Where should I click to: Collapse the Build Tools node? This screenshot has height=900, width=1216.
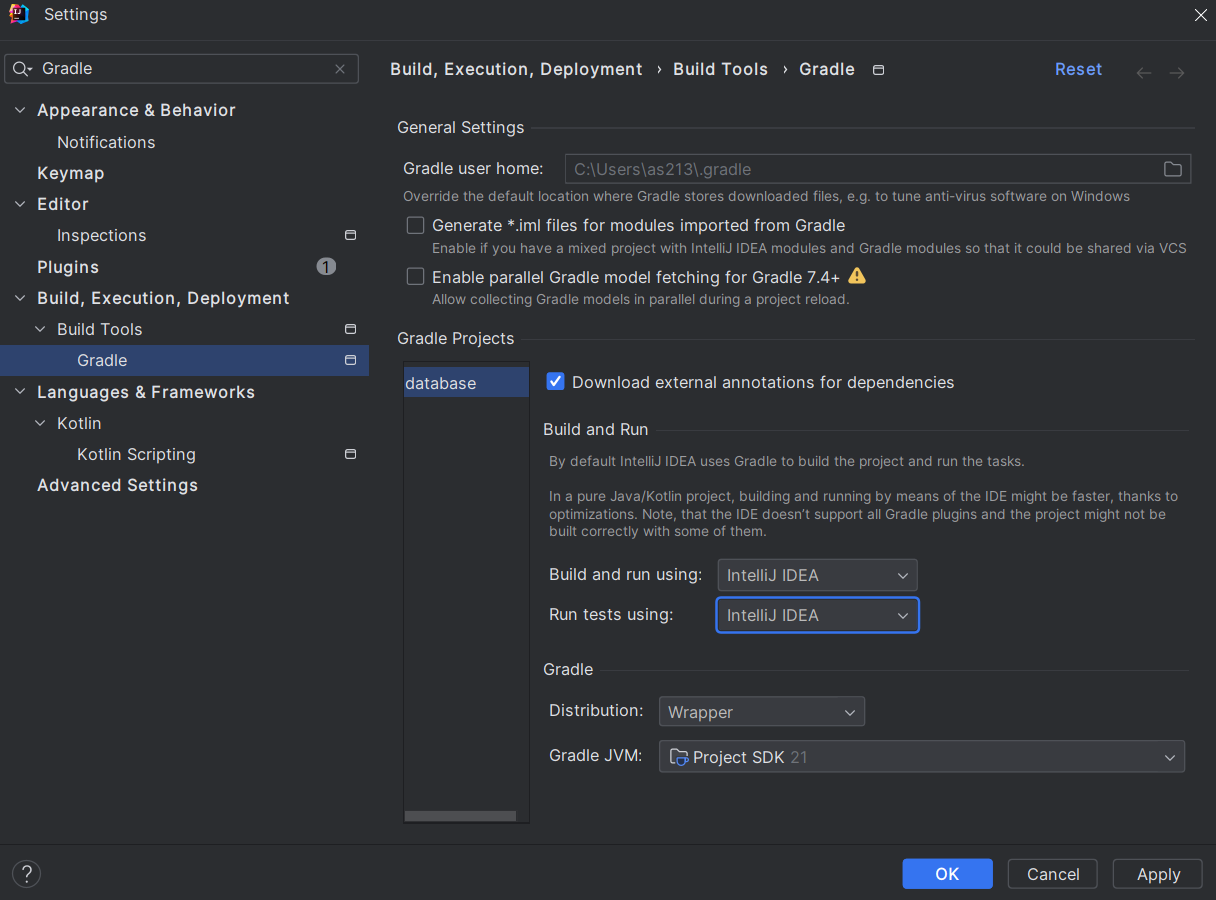click(x=40, y=329)
